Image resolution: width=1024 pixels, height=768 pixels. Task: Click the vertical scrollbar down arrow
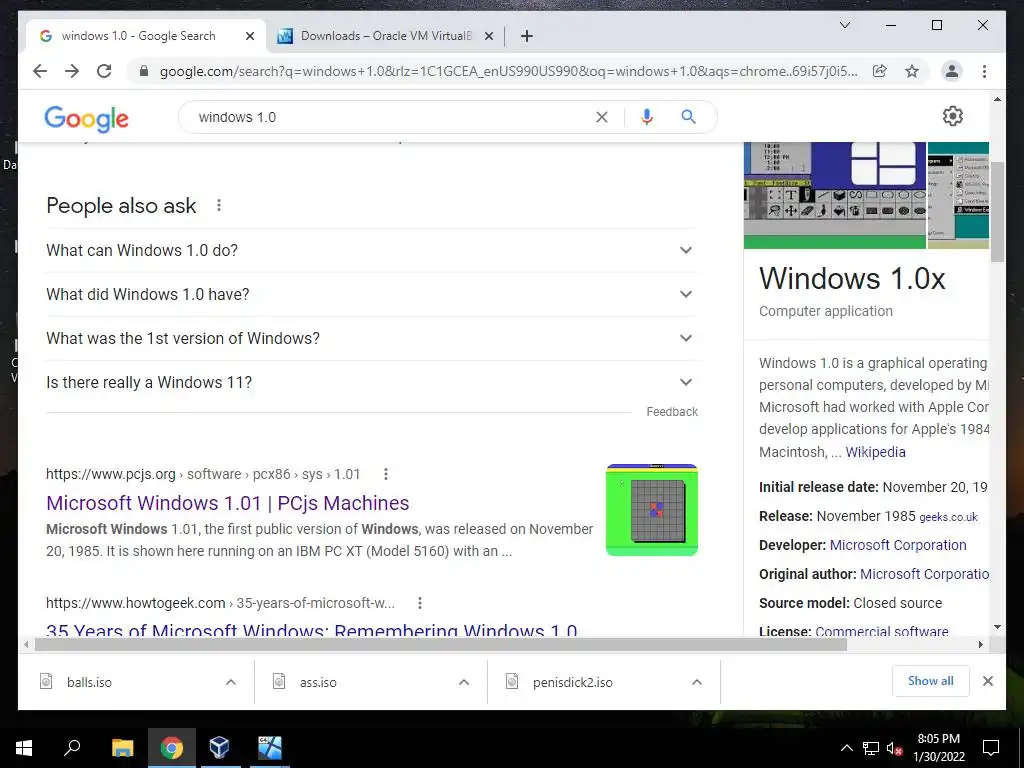click(997, 627)
